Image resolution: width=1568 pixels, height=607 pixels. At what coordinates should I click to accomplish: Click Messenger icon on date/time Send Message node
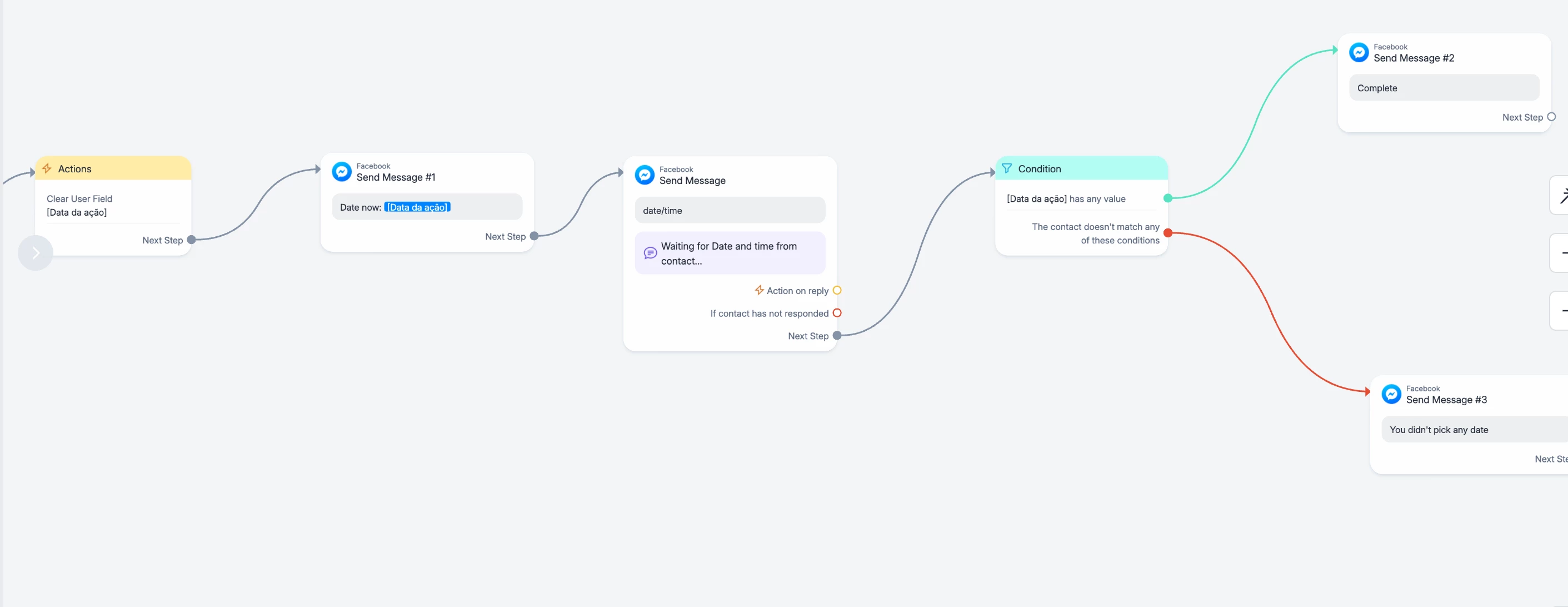point(644,175)
